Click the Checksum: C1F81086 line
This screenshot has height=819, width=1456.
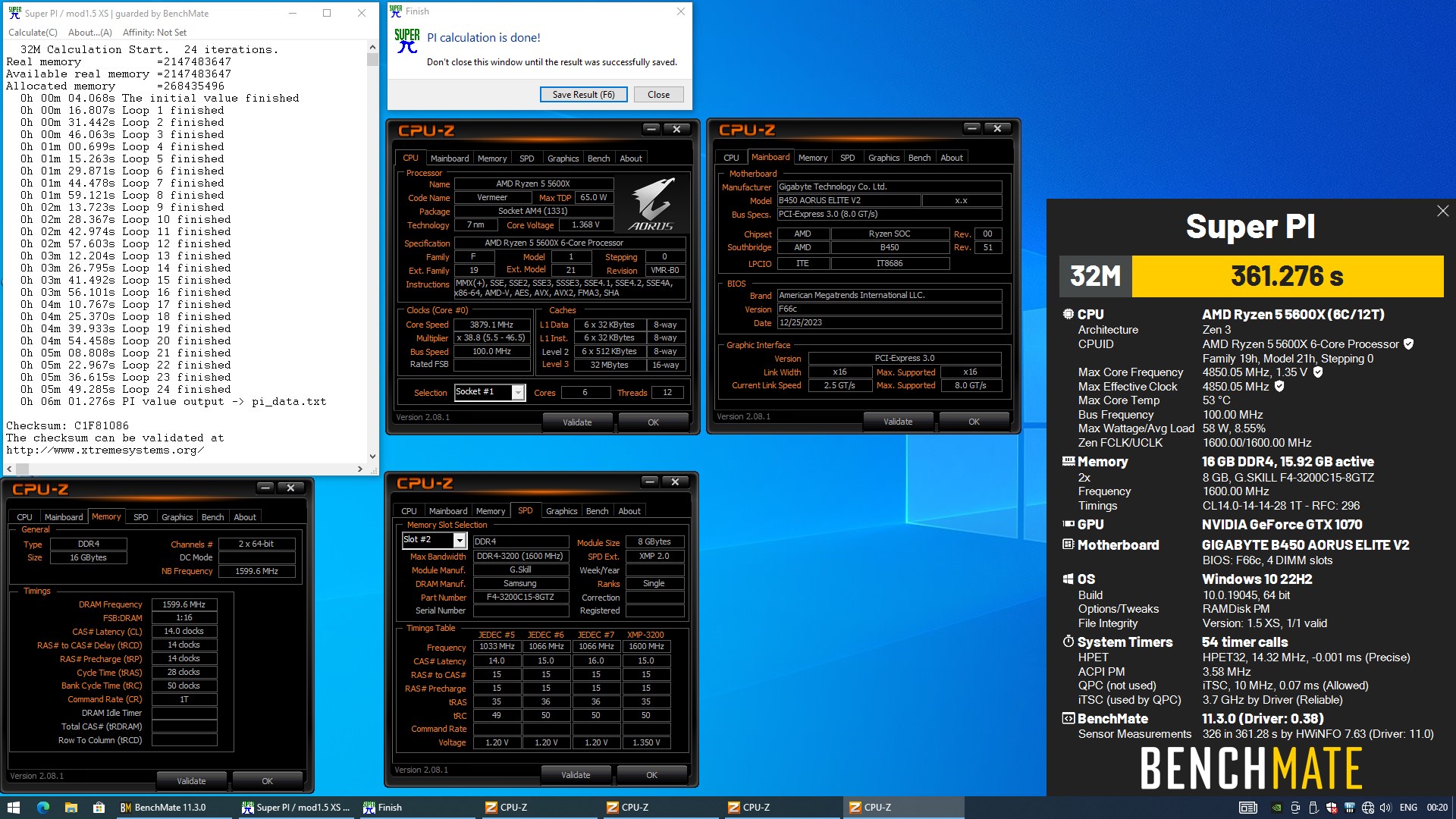[67, 425]
